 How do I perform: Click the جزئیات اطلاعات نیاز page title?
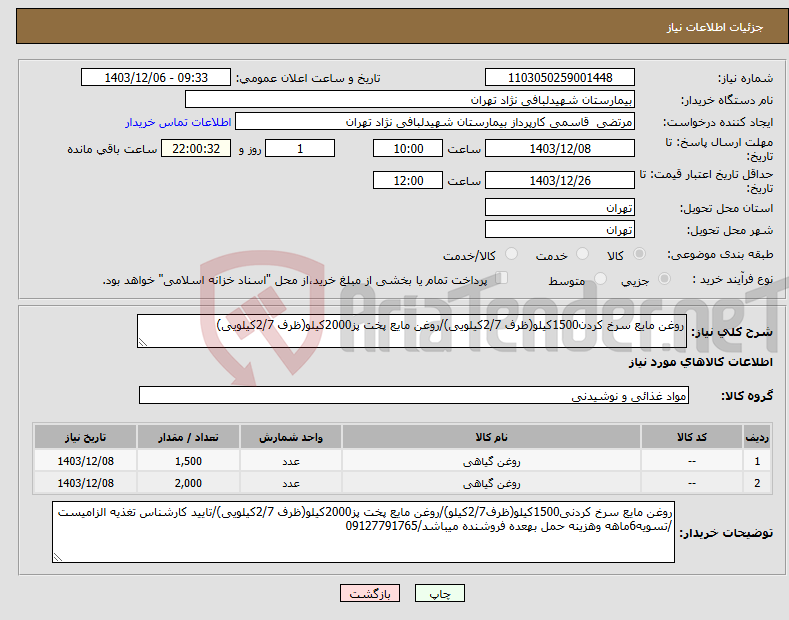click(715, 27)
